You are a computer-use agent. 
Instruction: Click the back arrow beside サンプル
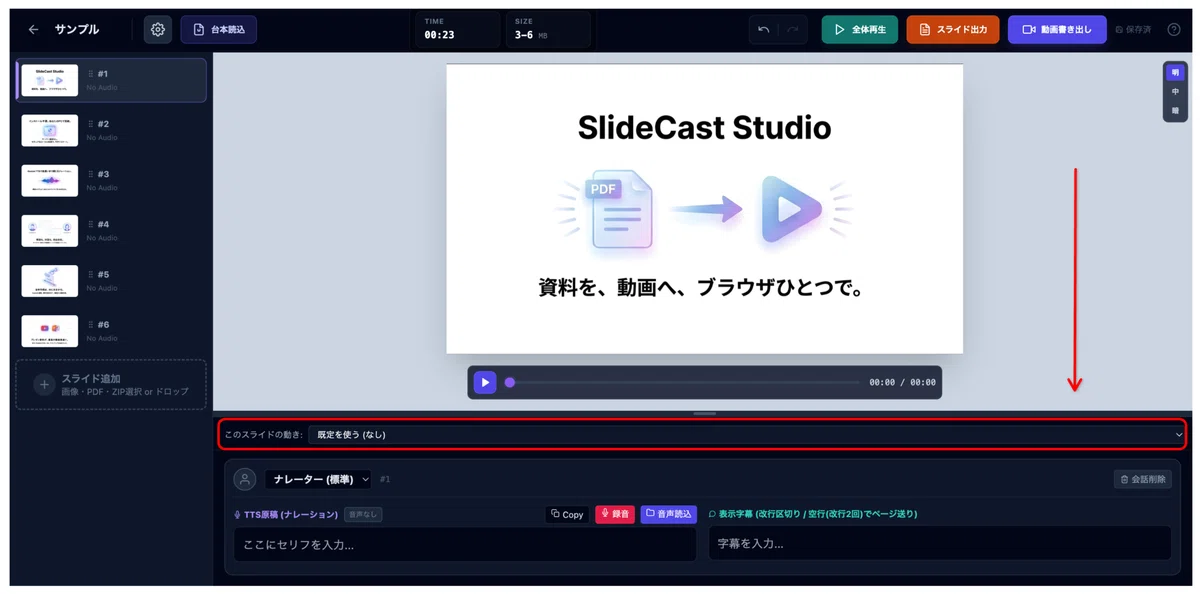[x=33, y=30]
